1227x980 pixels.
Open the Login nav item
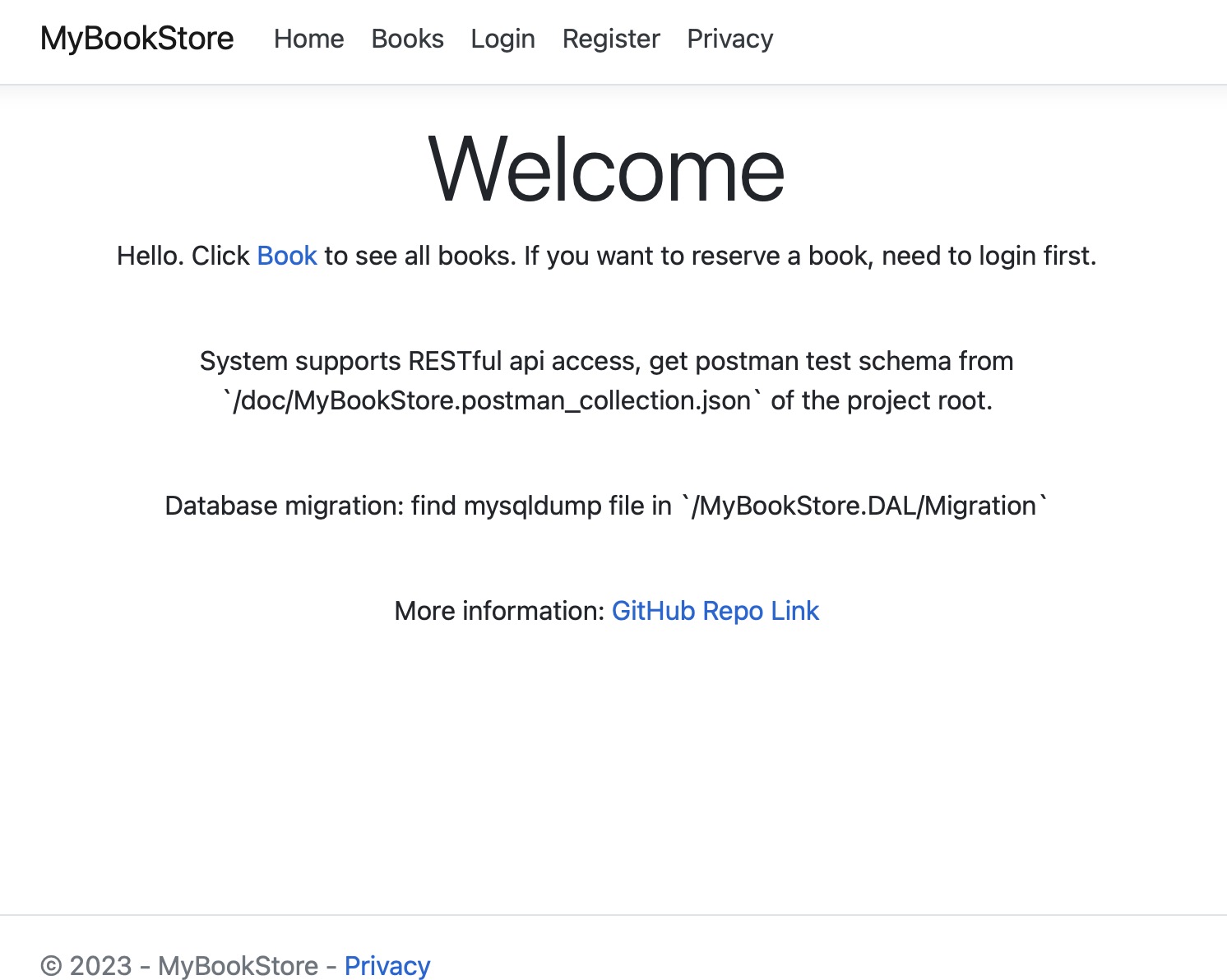coord(503,39)
